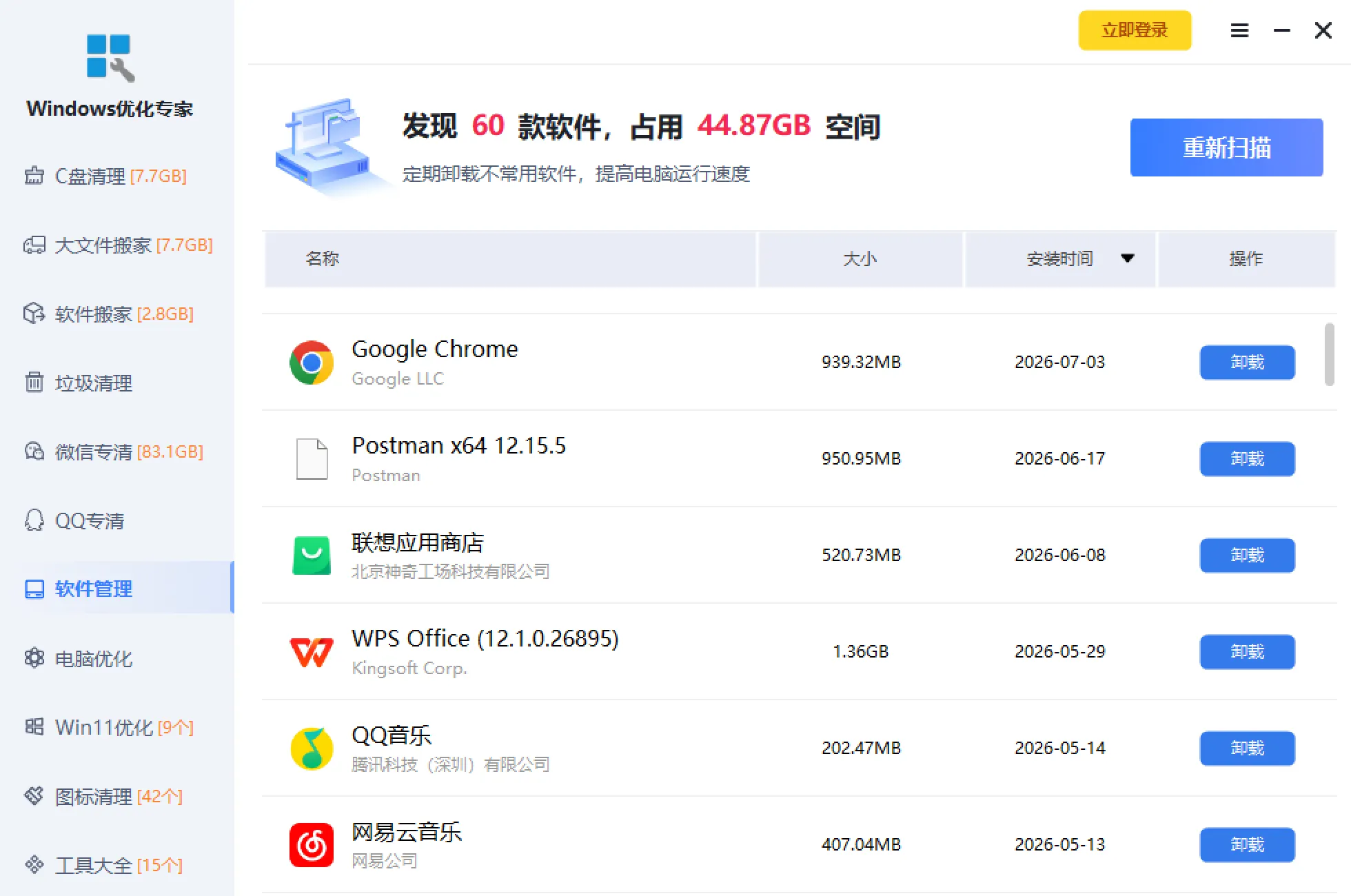Click the 微信专清 sidebar icon
1351x896 pixels.
[34, 451]
